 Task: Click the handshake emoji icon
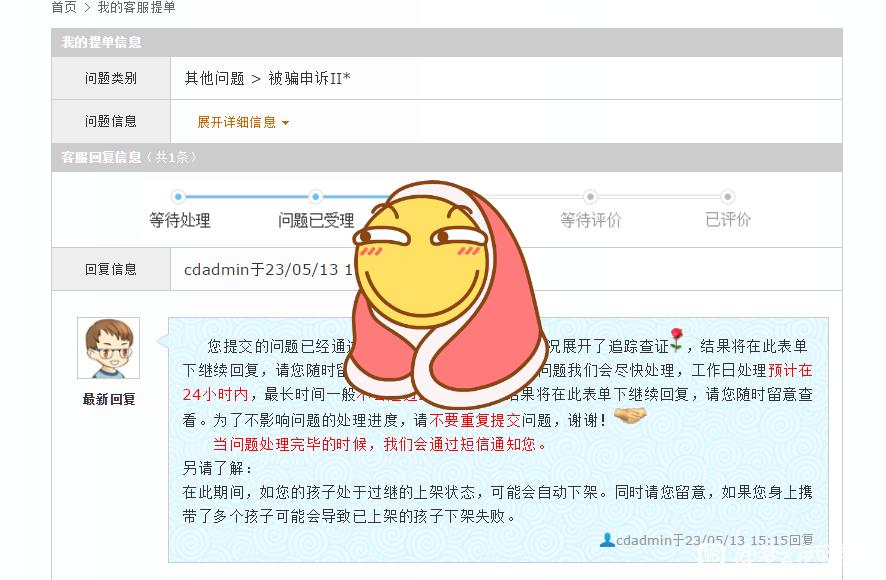tap(630, 415)
